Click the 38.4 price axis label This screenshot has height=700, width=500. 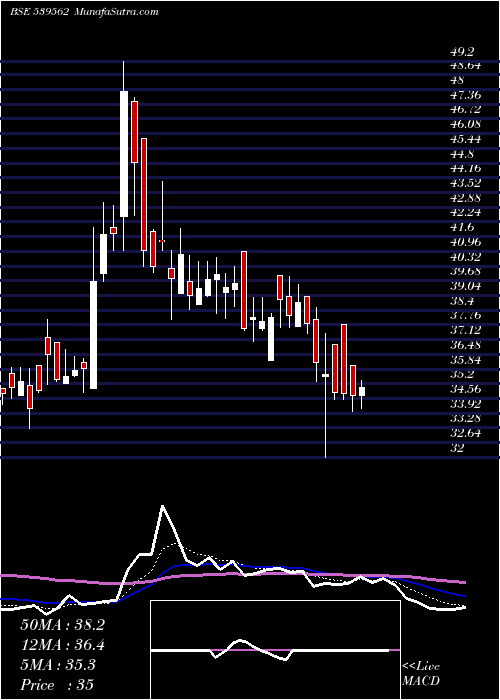click(x=461, y=301)
